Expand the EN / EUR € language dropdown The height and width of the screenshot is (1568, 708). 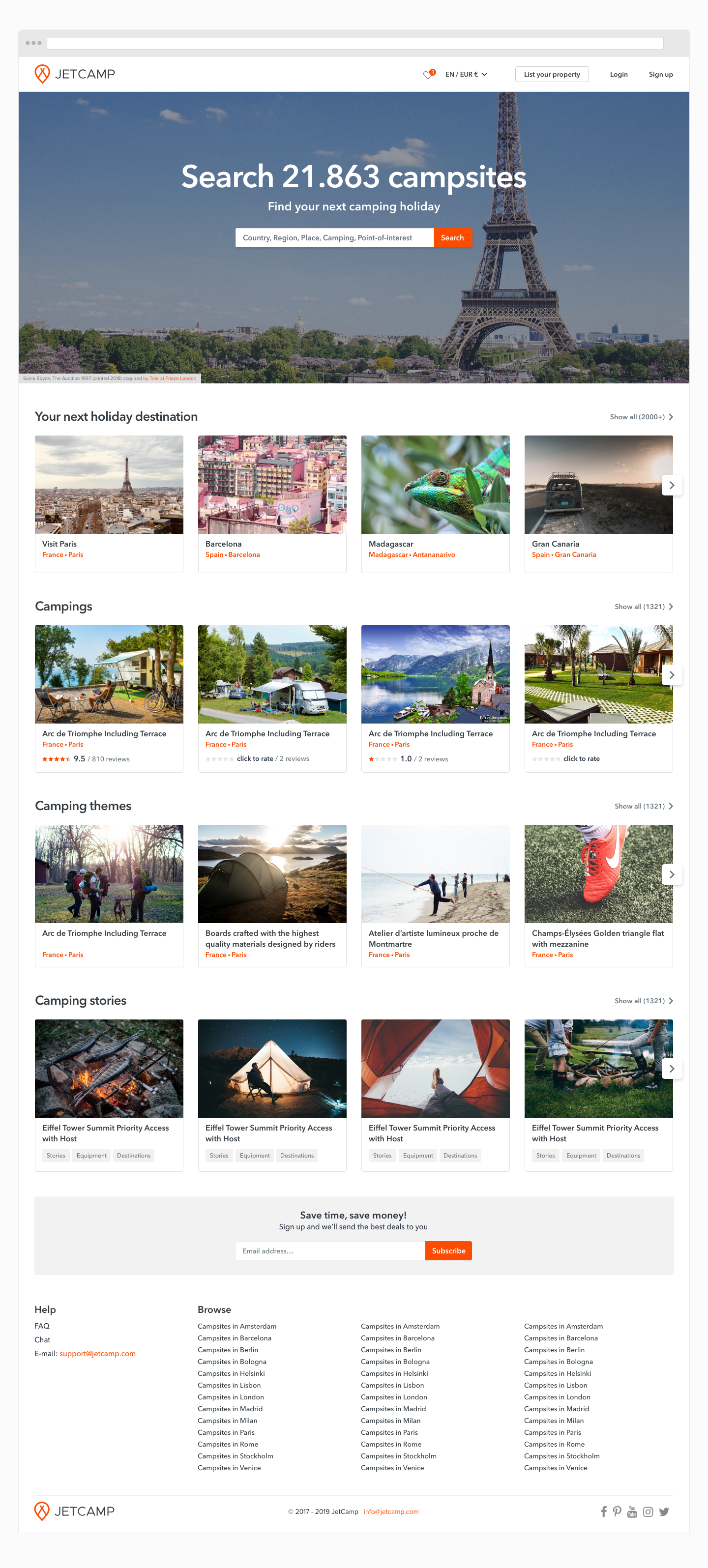point(466,74)
